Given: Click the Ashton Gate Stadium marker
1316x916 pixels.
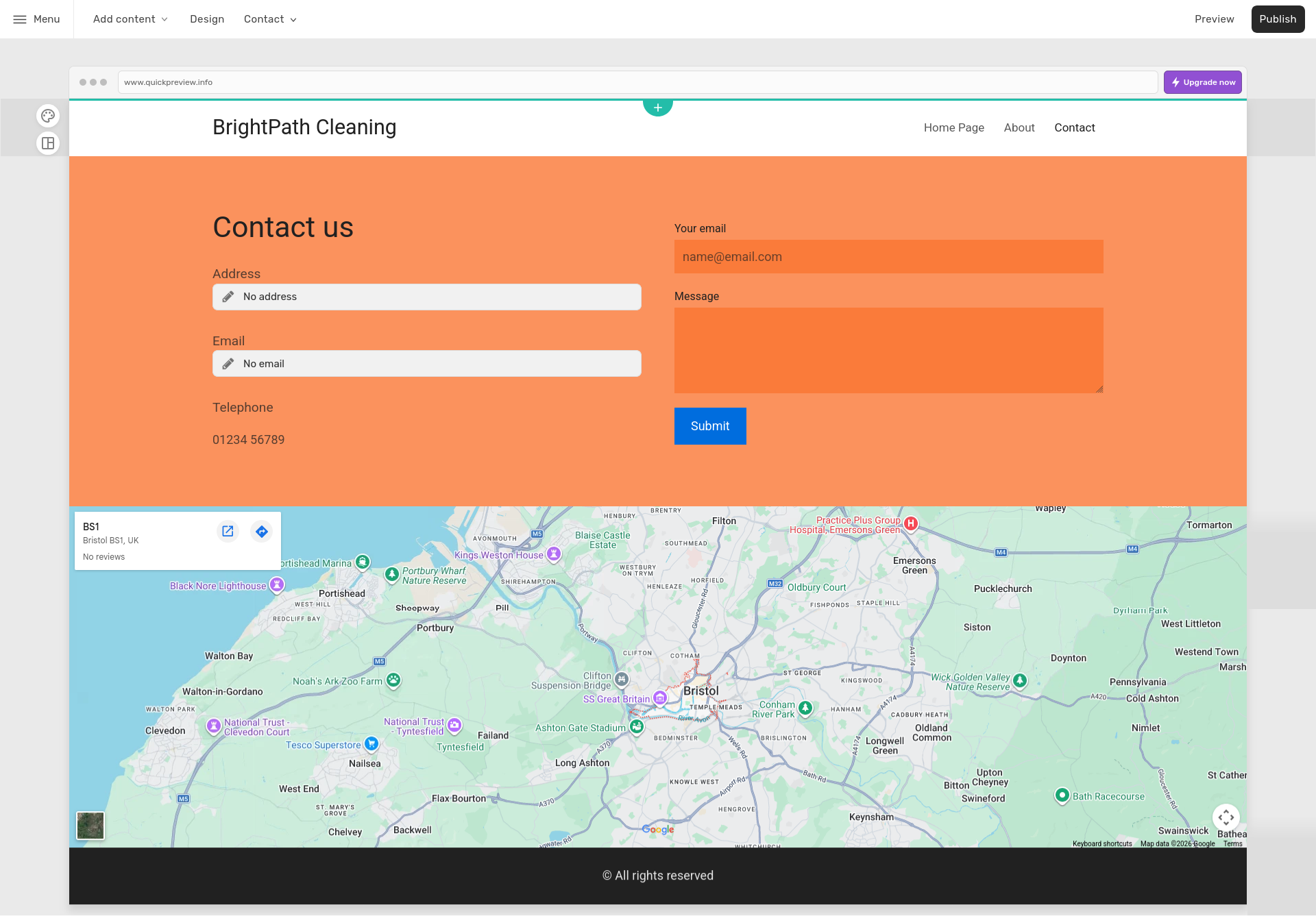Looking at the screenshot, I should point(637,726).
